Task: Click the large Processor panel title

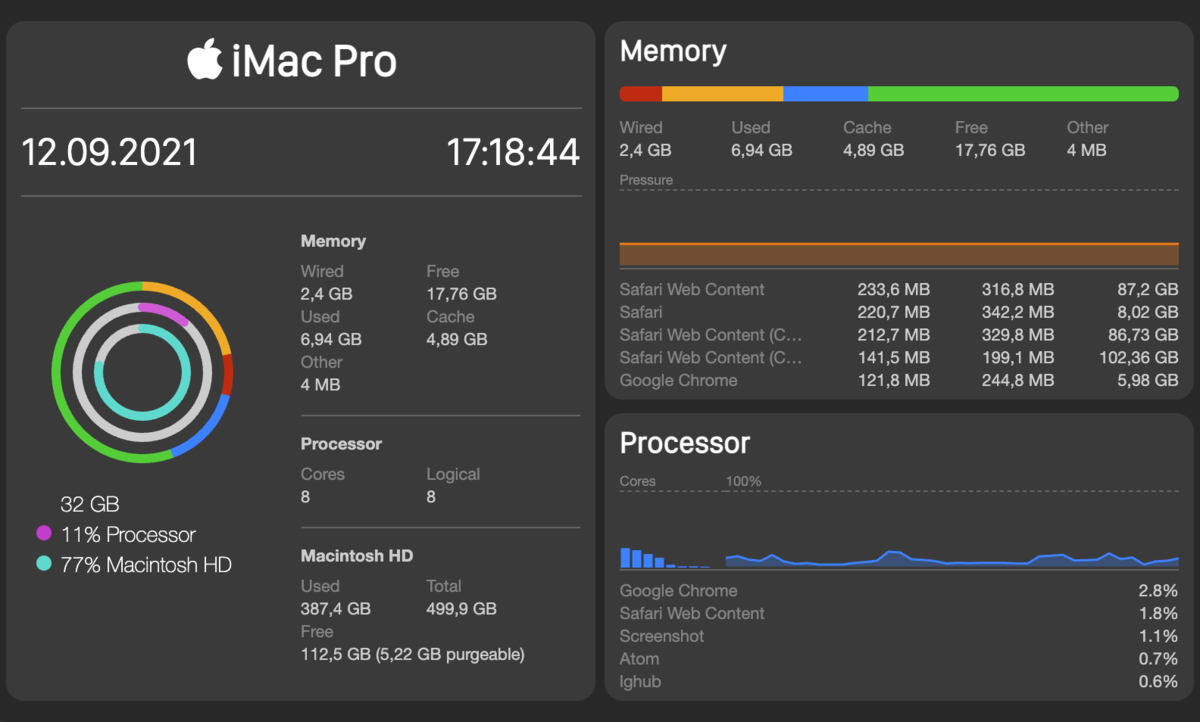Action: 685,443
